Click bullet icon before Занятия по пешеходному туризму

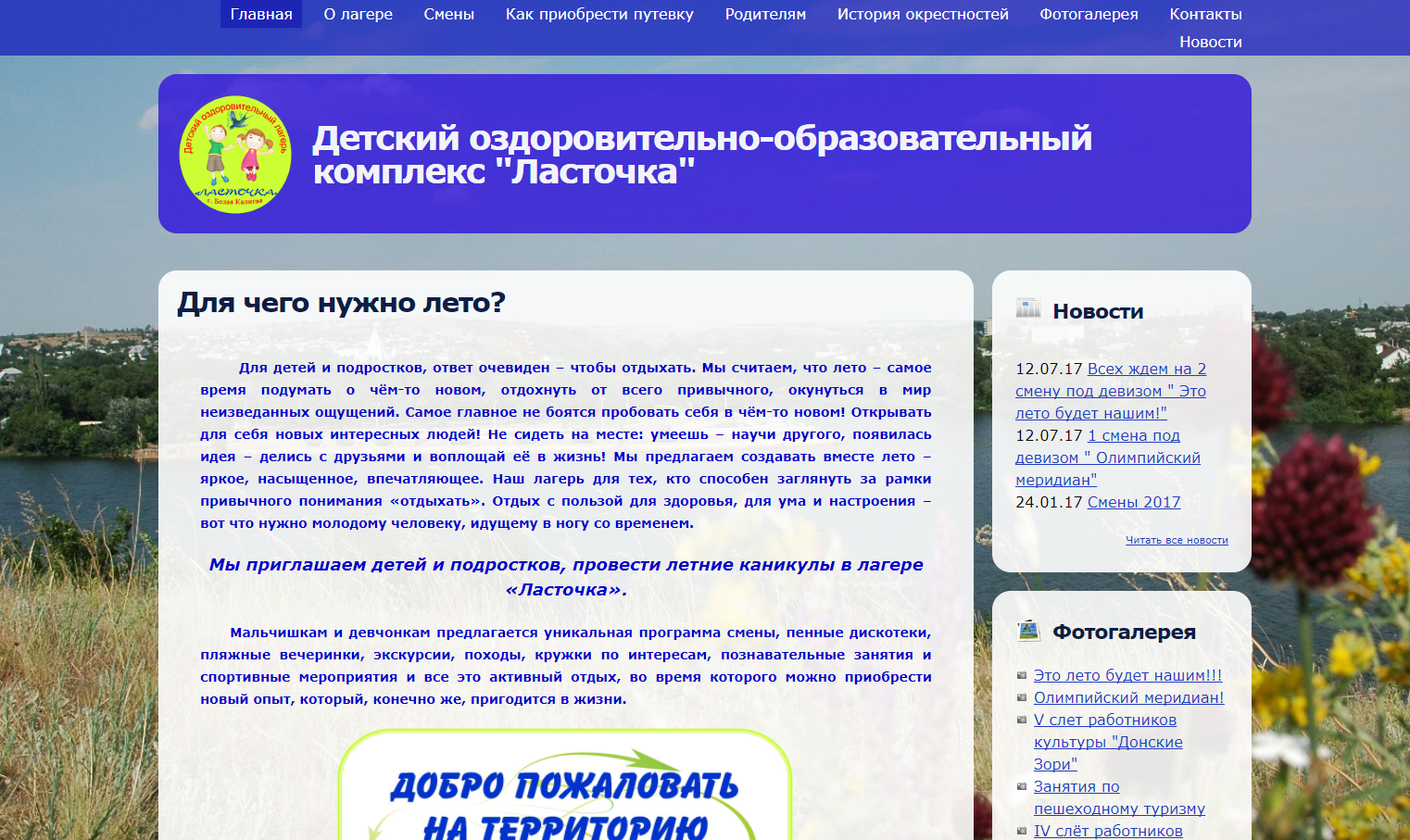tap(1022, 787)
